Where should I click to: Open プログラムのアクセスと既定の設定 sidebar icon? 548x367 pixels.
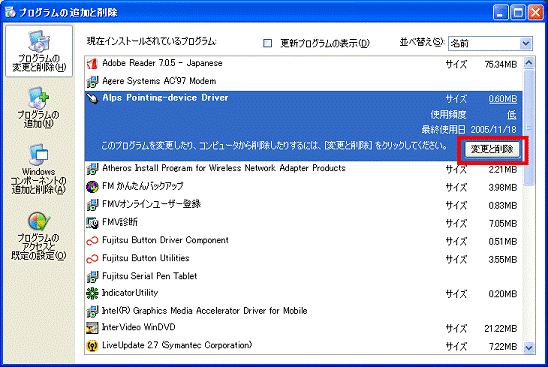[x=39, y=236]
